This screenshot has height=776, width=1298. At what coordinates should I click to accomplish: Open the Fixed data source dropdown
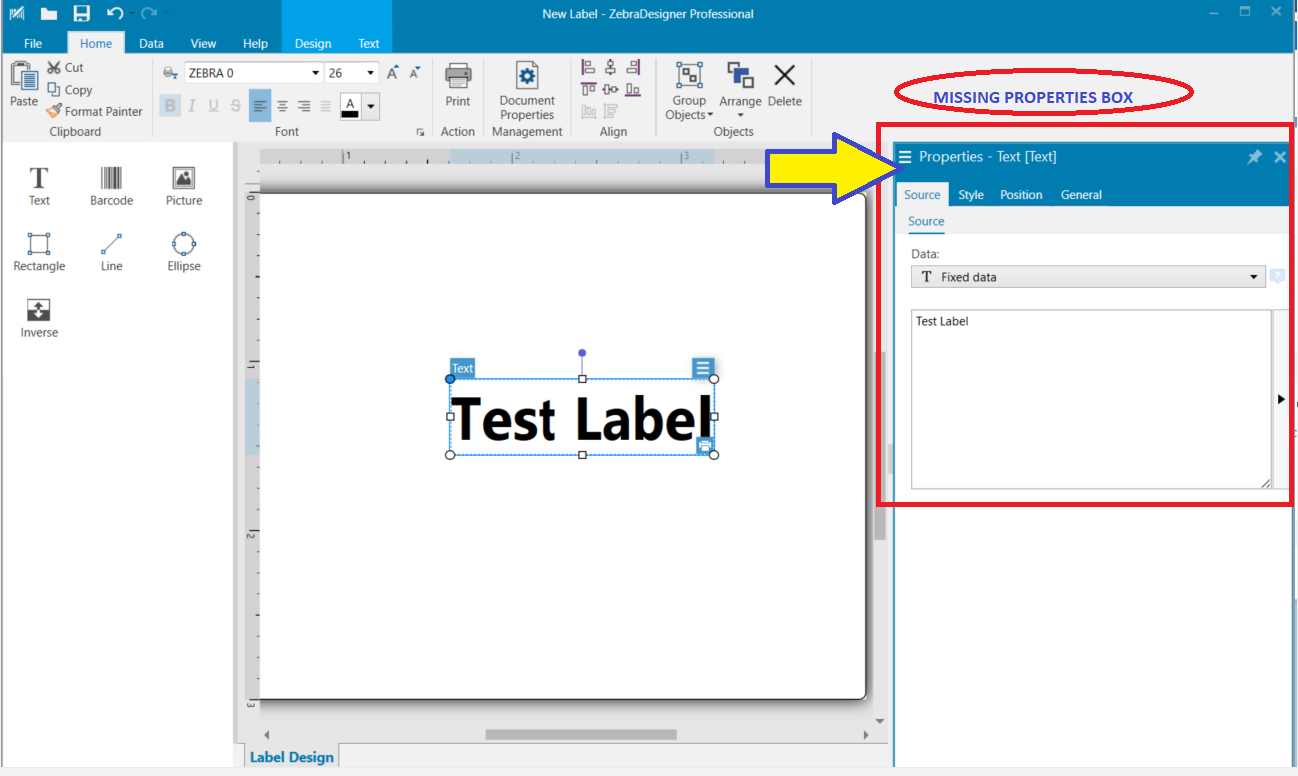click(1254, 277)
